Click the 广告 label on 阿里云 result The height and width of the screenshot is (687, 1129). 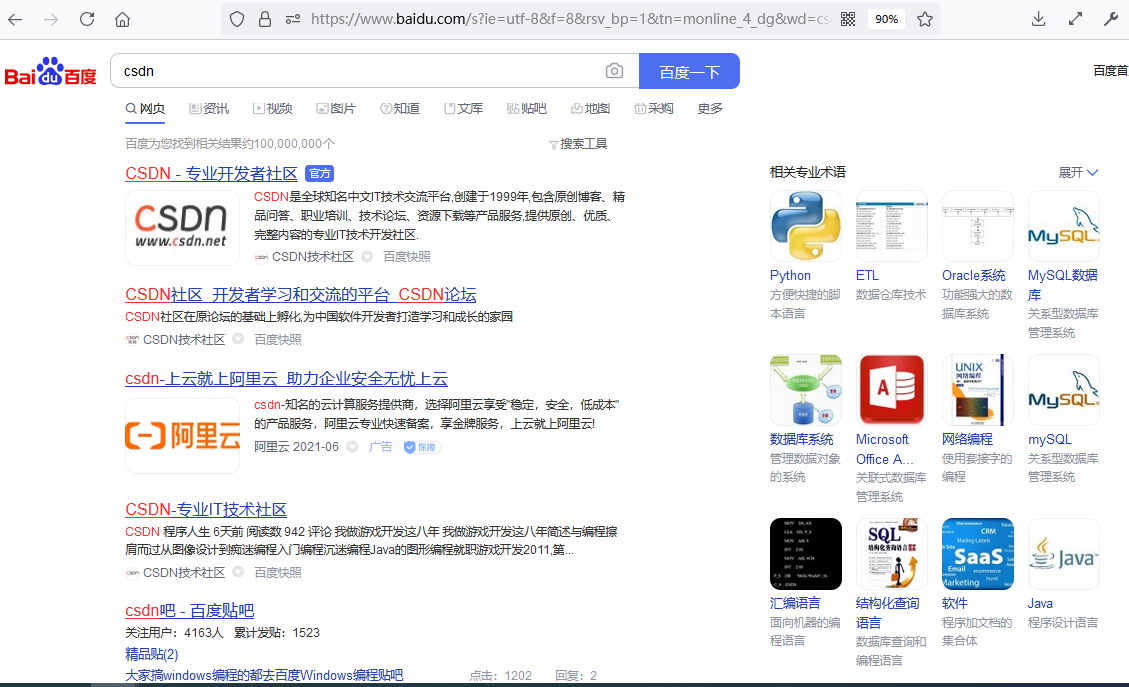point(380,447)
